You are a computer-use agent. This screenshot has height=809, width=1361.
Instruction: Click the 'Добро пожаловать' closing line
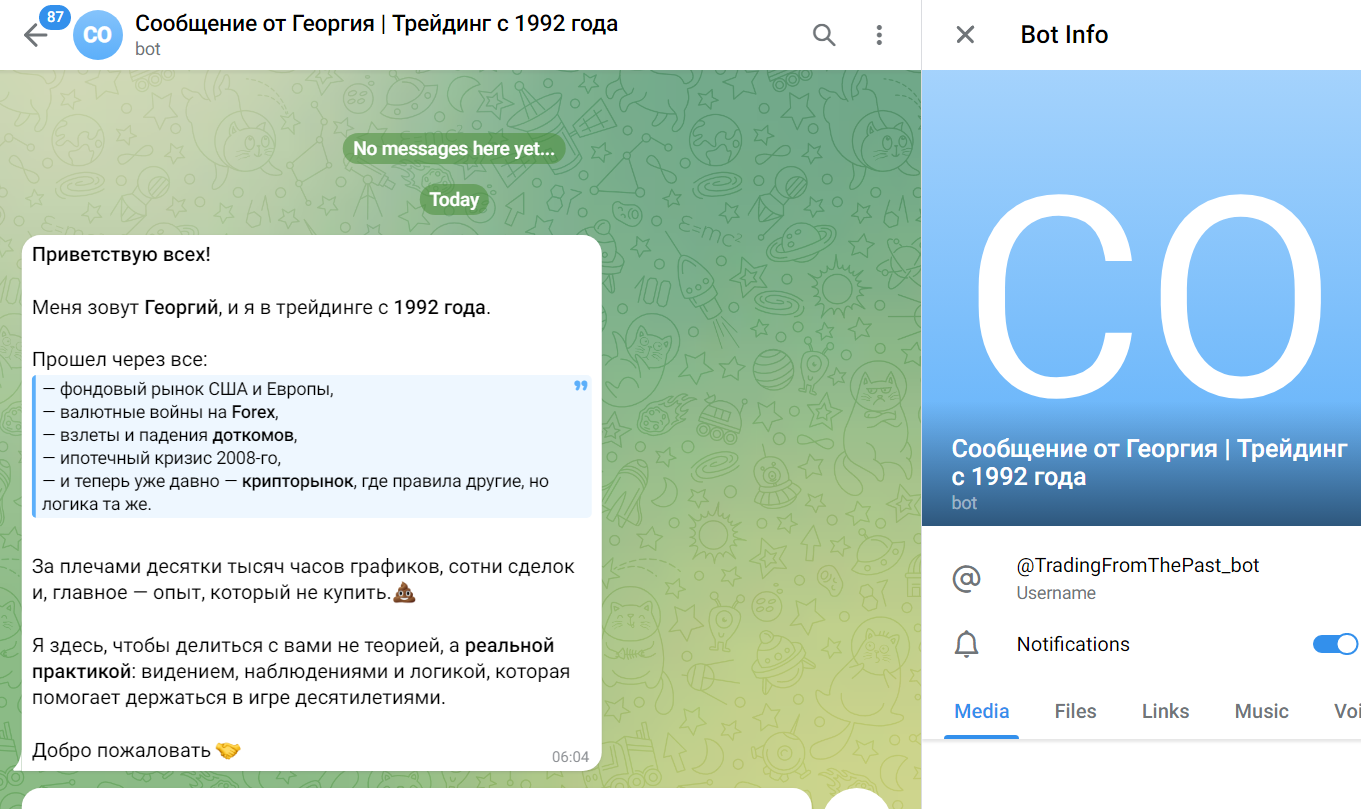121,750
